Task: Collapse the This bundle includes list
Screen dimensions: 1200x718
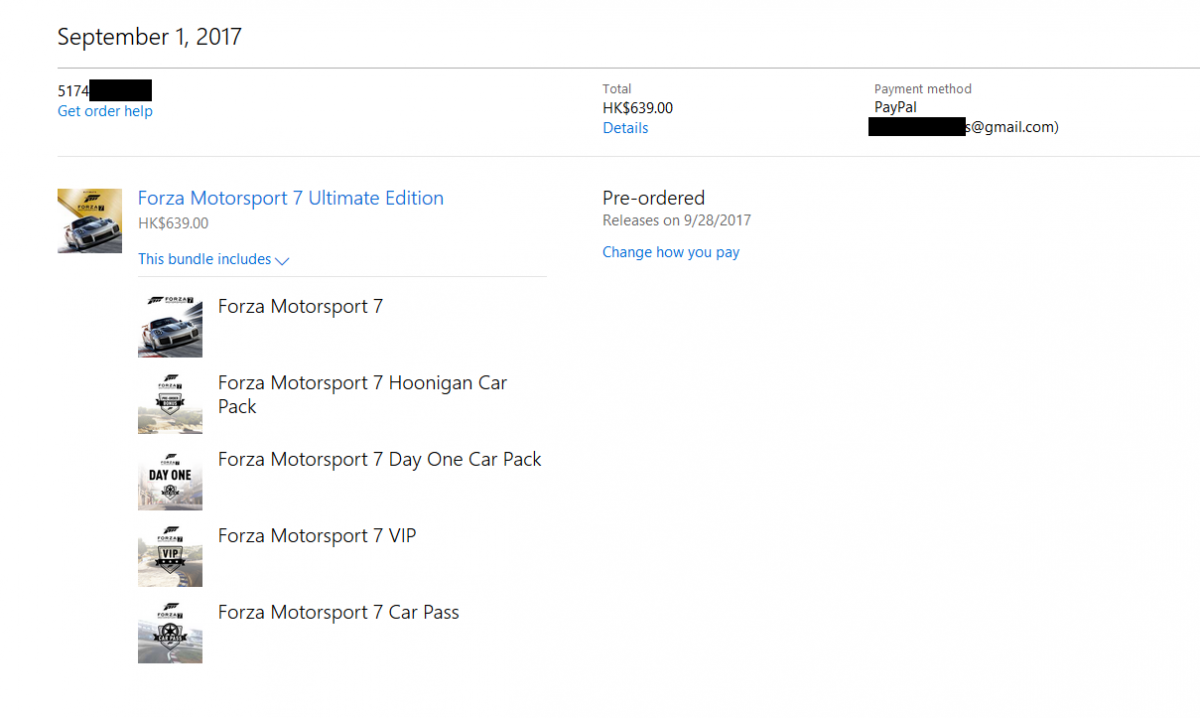Action: (205, 259)
